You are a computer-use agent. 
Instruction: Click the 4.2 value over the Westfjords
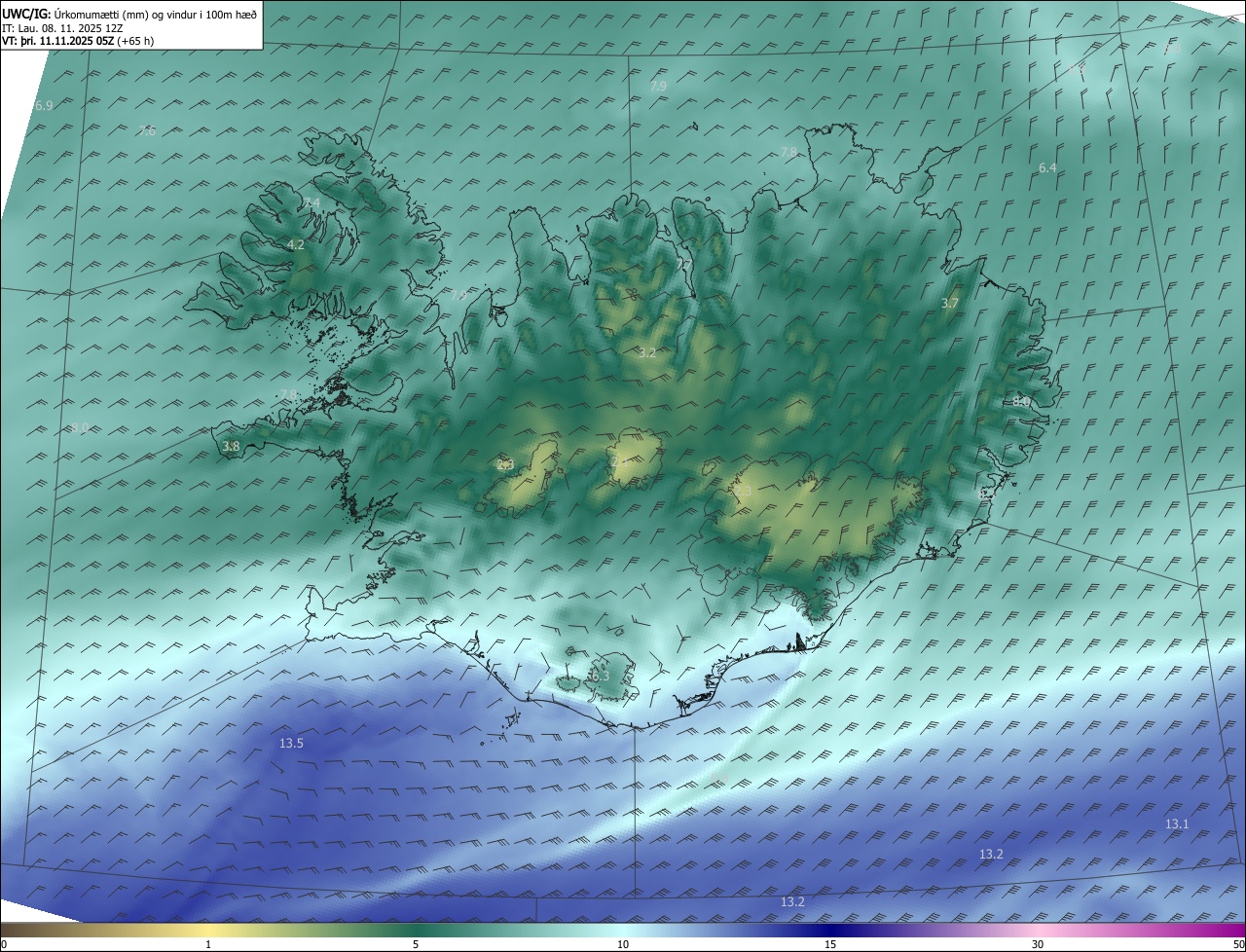[x=296, y=245]
